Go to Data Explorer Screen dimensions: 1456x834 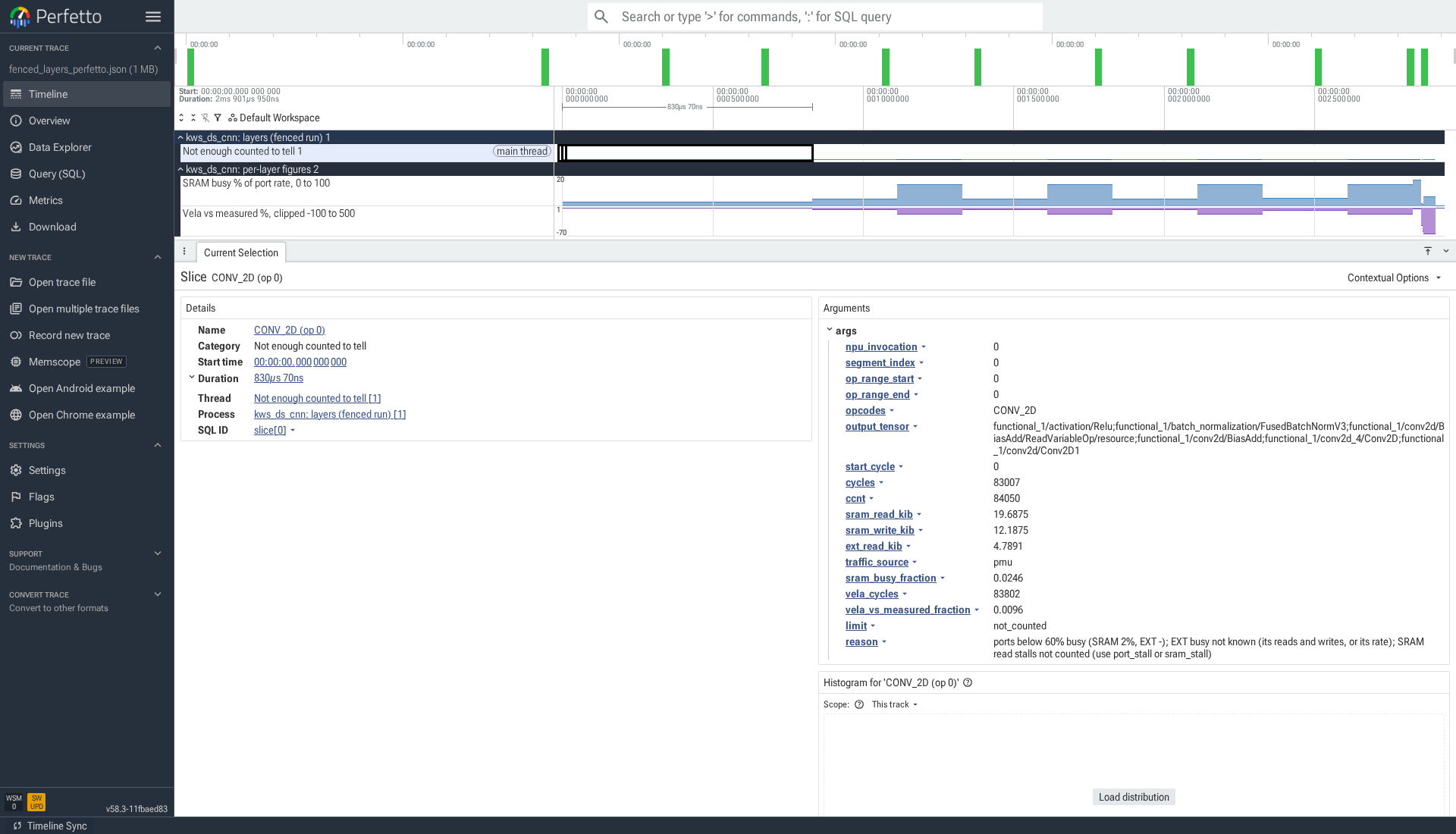click(x=86, y=147)
